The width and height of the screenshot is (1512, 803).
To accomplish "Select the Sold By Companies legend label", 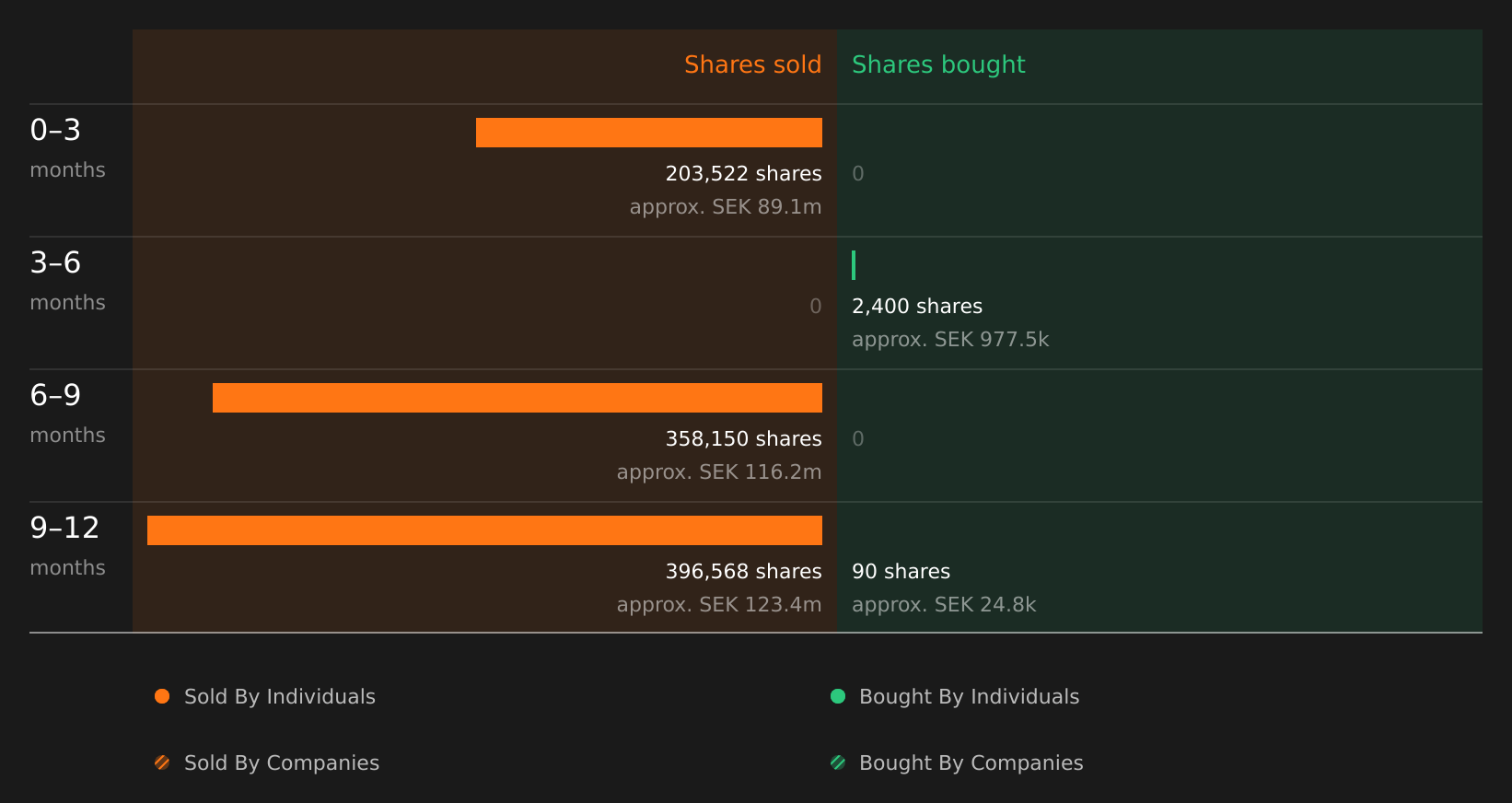I will point(282,763).
